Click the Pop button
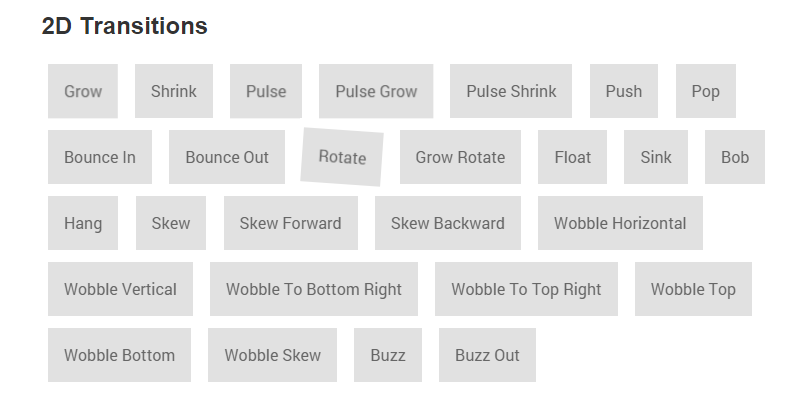This screenshot has width=800, height=400. point(705,91)
